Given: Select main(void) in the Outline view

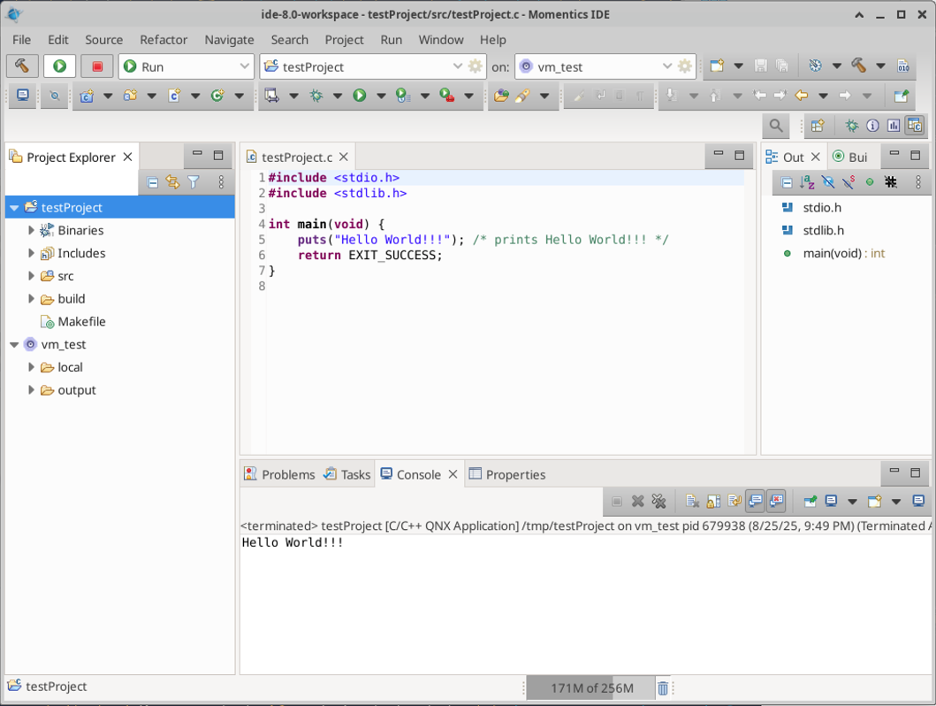Looking at the screenshot, I should point(843,253).
